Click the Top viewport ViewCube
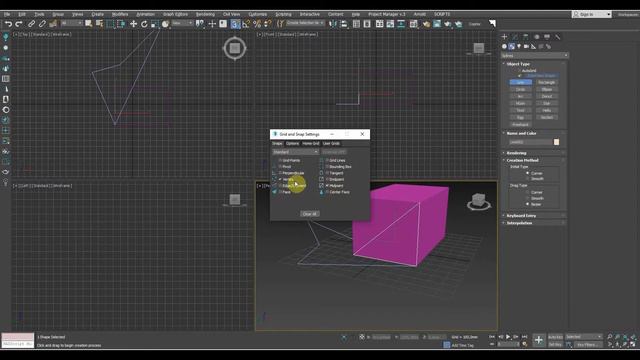The width and height of the screenshot is (640, 360). click(235, 48)
